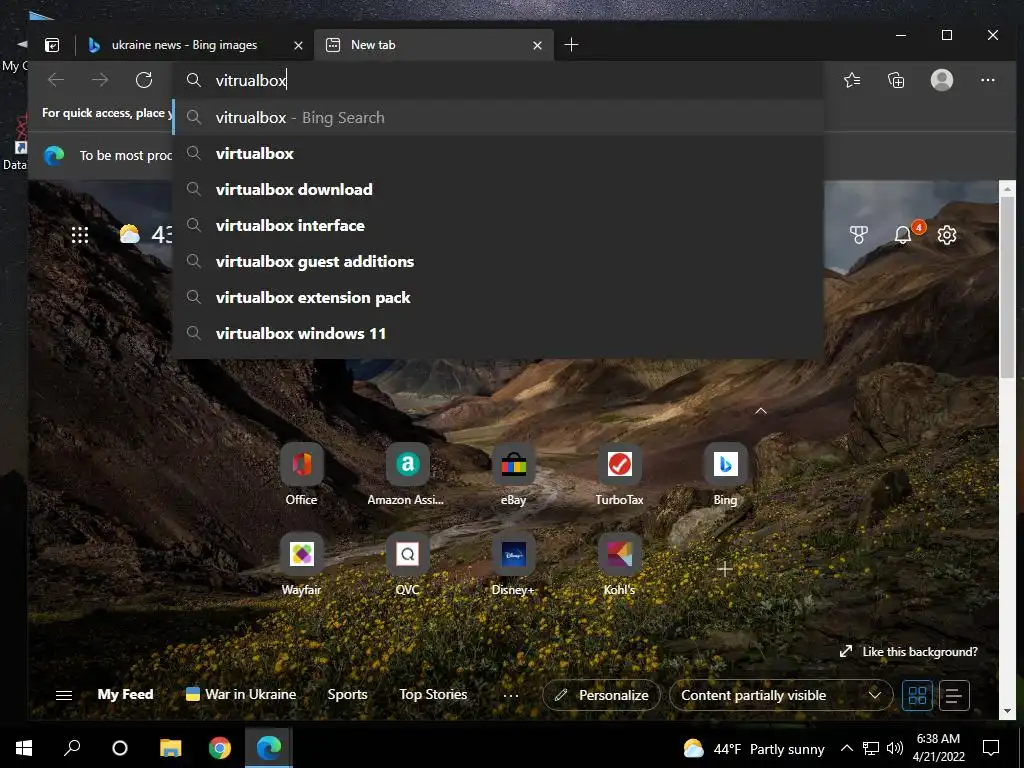This screenshot has height=768, width=1024.
Task: Open notifications bell with 4 badge
Action: click(x=903, y=234)
